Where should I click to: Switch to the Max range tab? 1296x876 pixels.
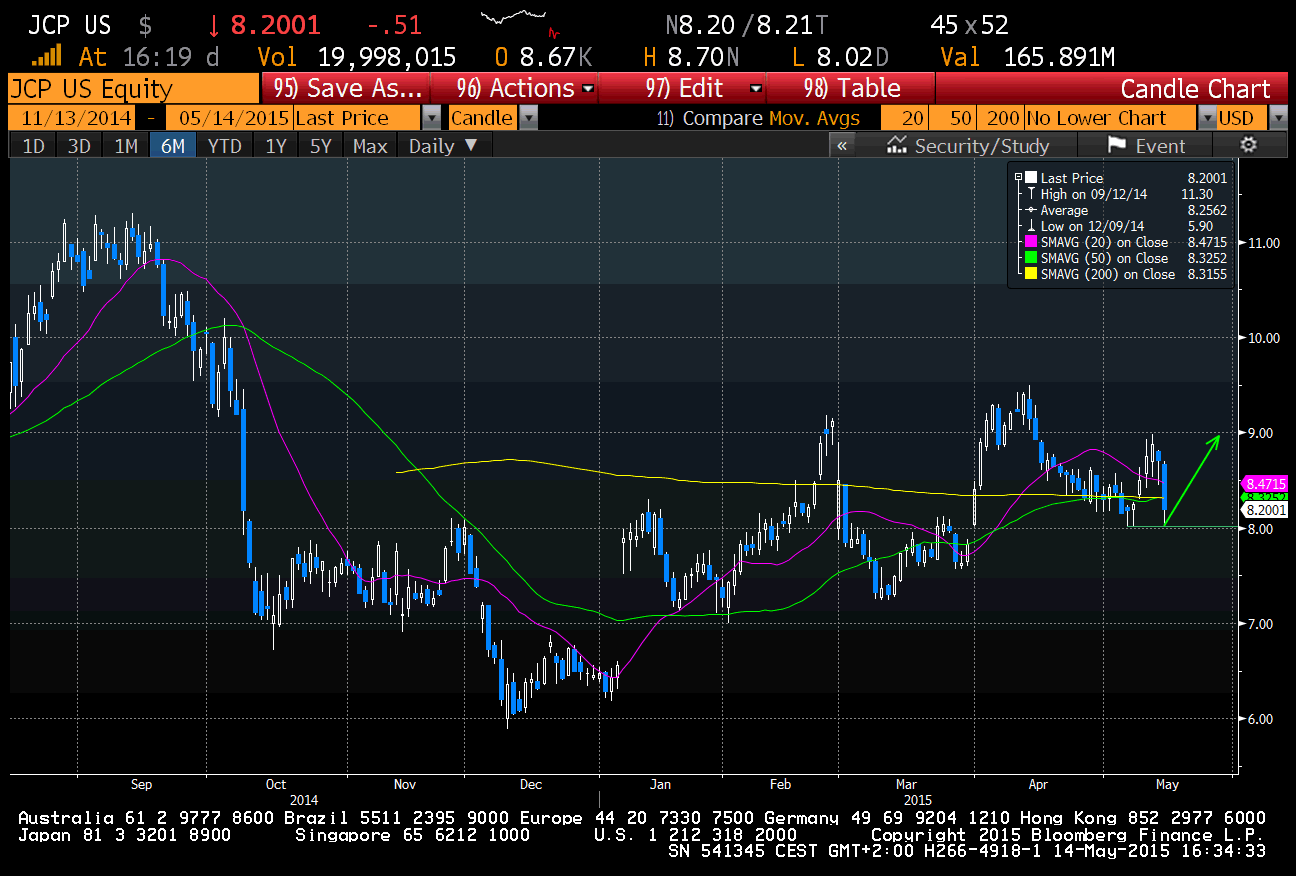tap(370, 146)
